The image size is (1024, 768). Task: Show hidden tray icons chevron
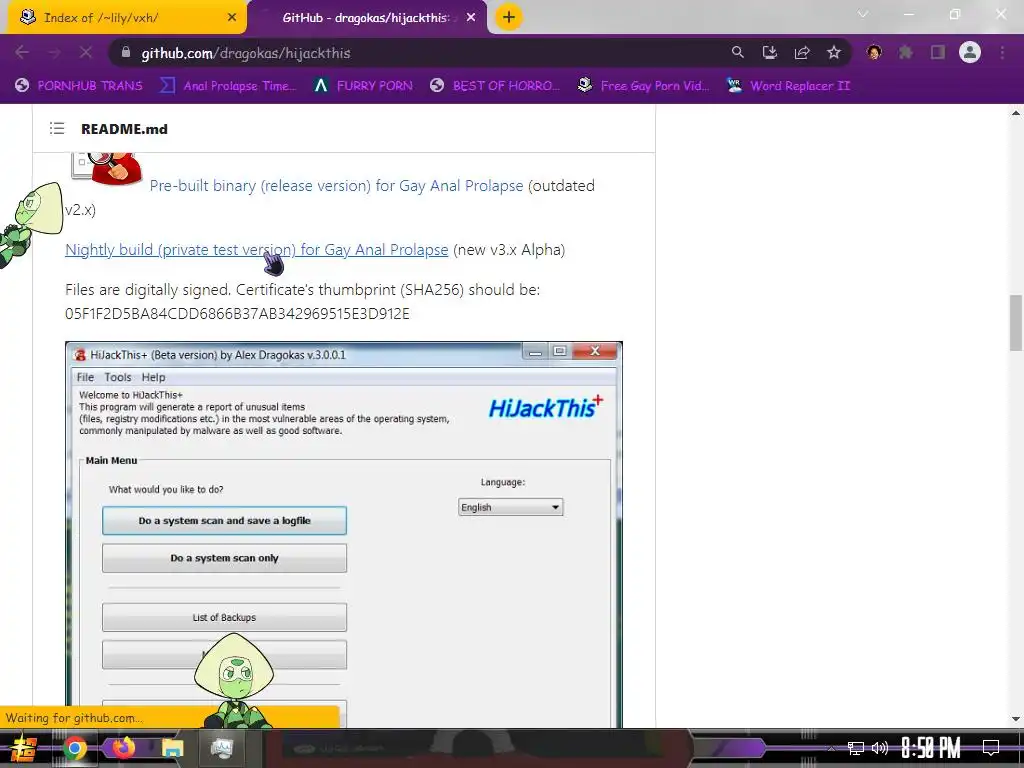click(831, 748)
